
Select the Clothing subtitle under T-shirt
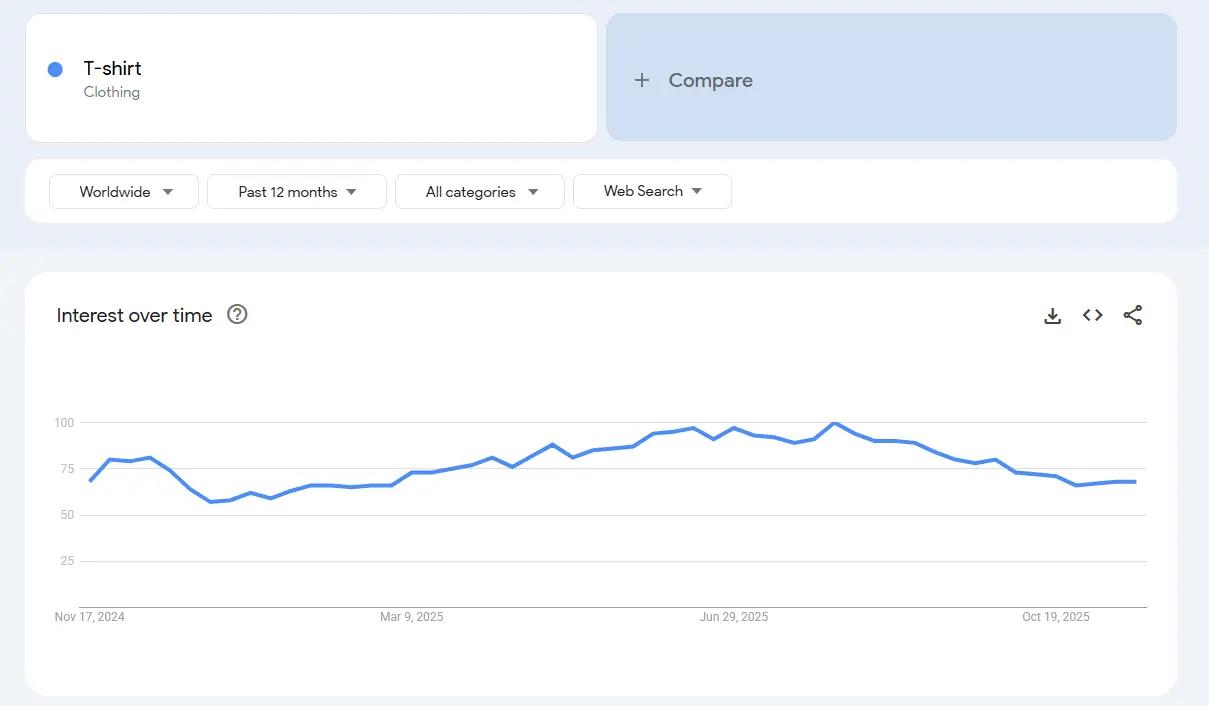point(112,92)
